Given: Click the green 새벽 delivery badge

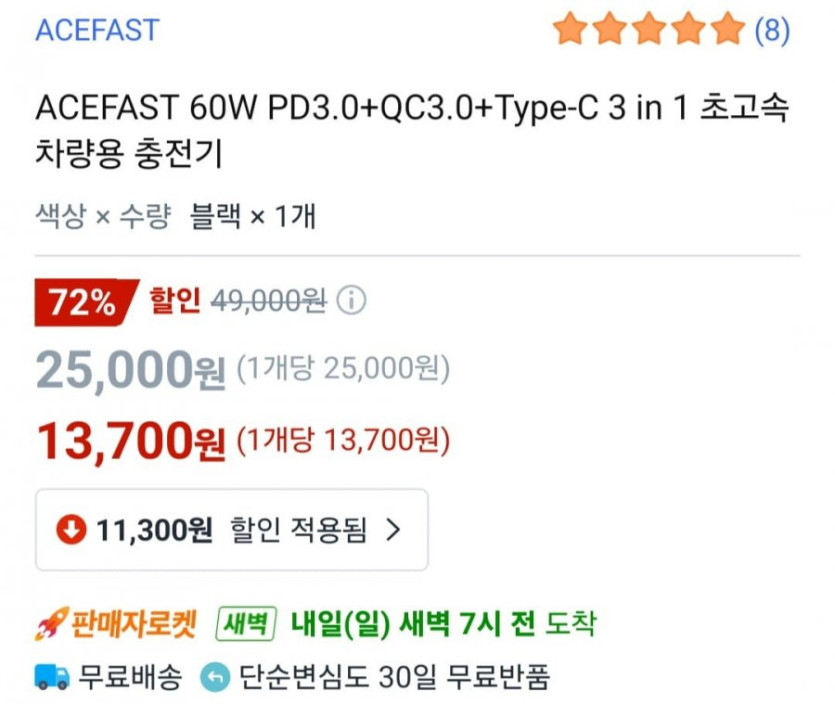Looking at the screenshot, I should click(246, 625).
